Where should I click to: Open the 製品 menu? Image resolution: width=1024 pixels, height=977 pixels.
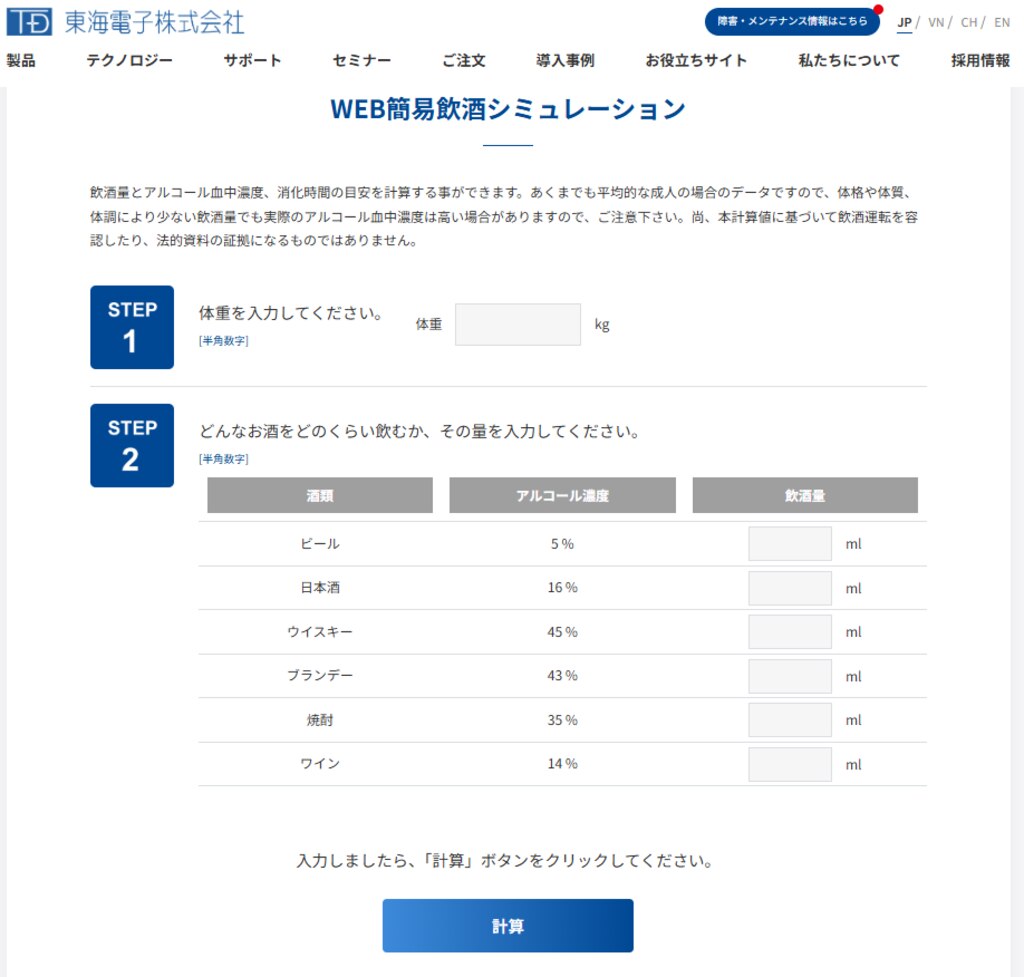coord(20,60)
